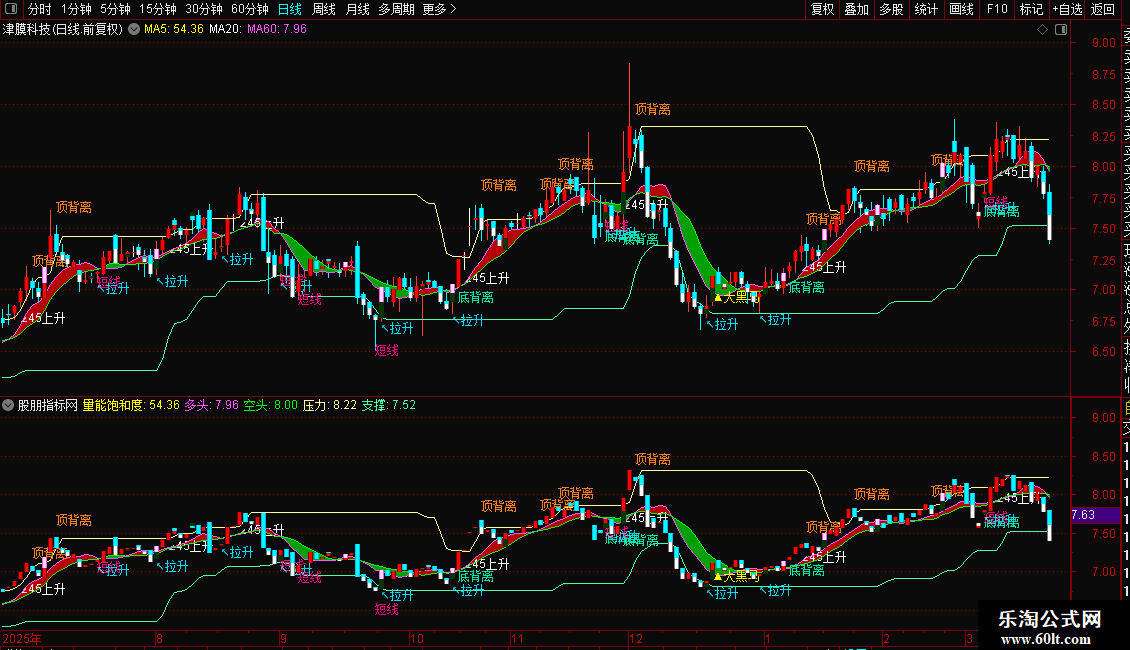Open the 画线 drawing tools
This screenshot has width=1130, height=650.
point(961,9)
